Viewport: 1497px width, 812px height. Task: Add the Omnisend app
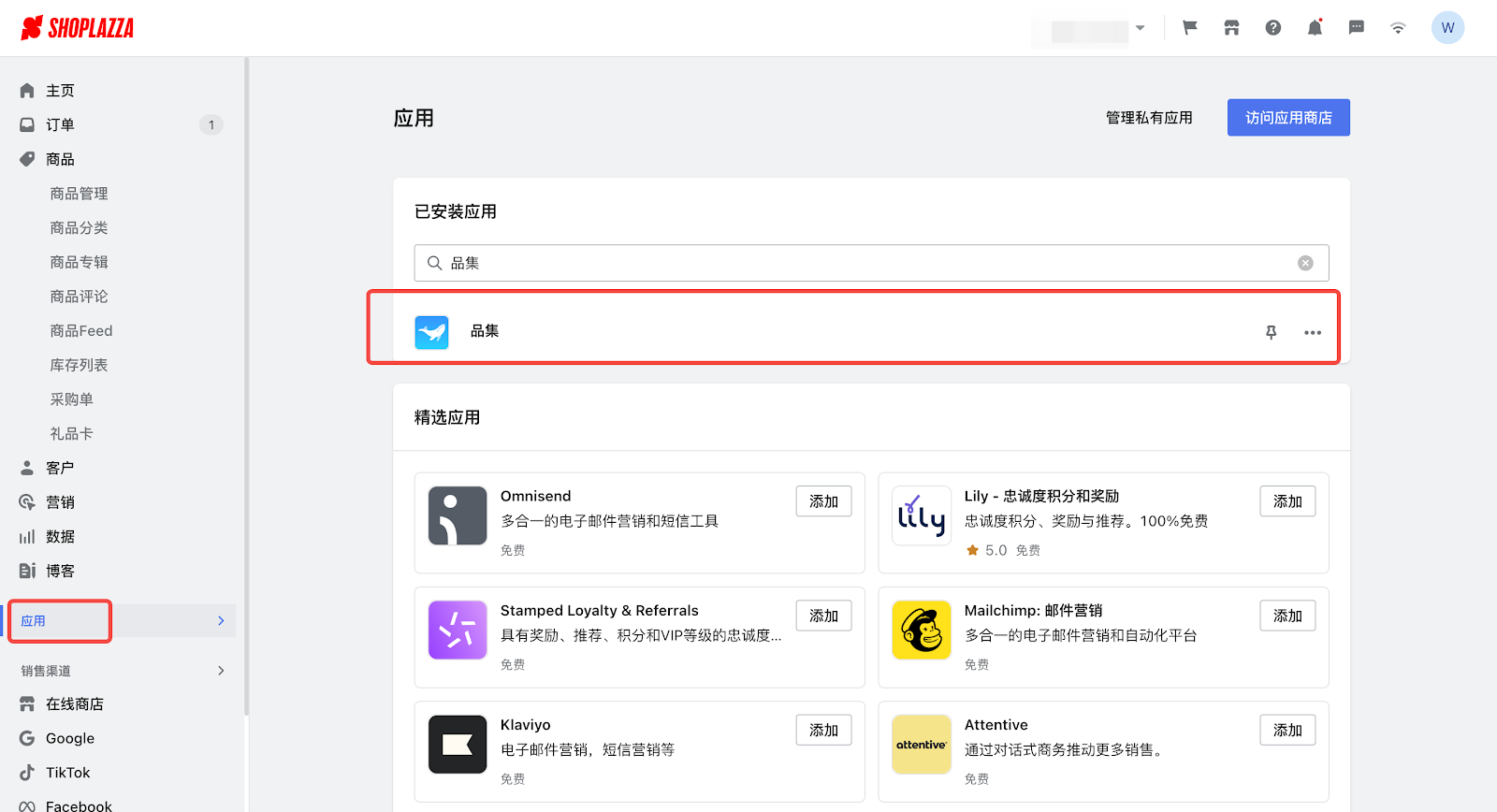pyautogui.click(x=823, y=501)
